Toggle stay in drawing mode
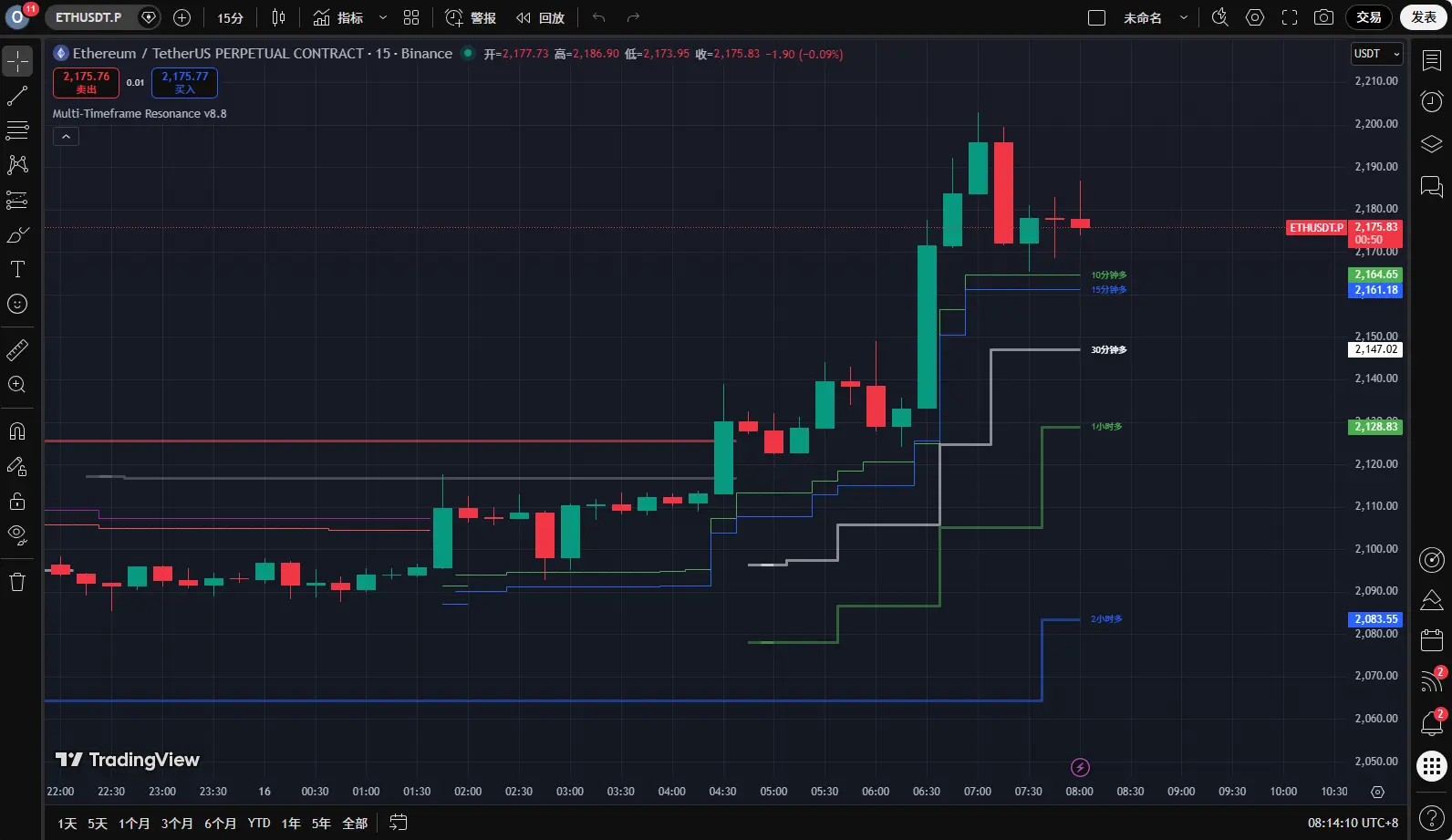1452x840 pixels. (x=17, y=466)
